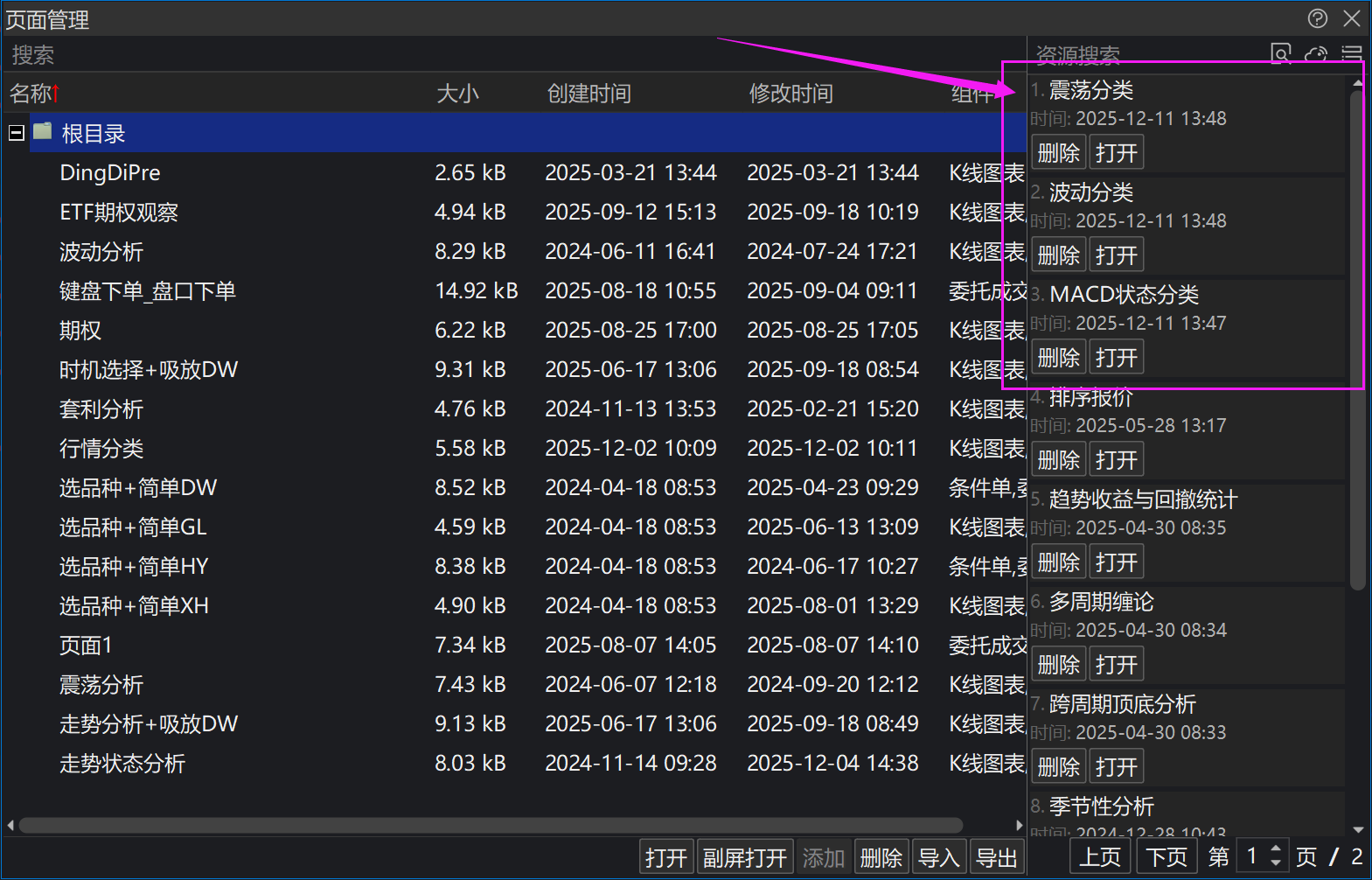Increase page number with up spinner arrow
Screen dimensions: 1372x880
pos(1276,849)
